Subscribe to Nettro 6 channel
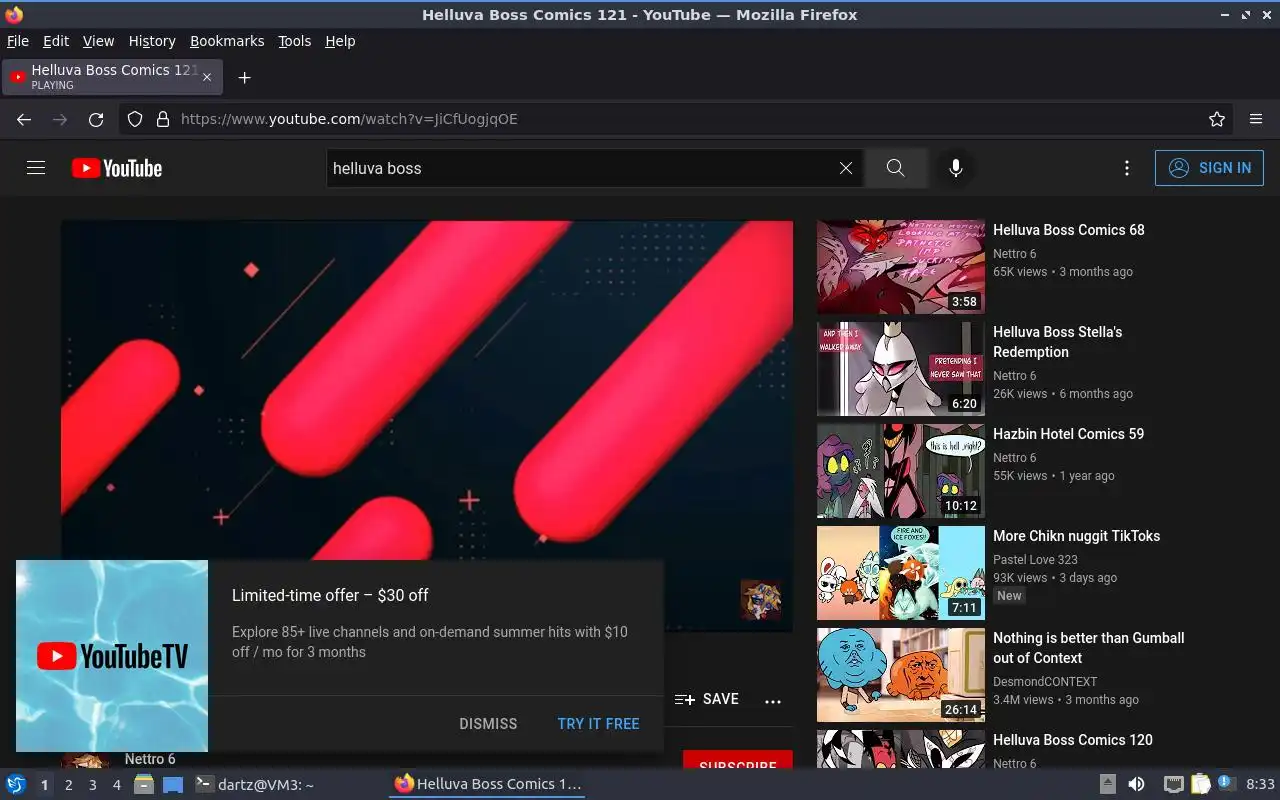Viewport: 1280px width, 800px height. click(x=738, y=760)
